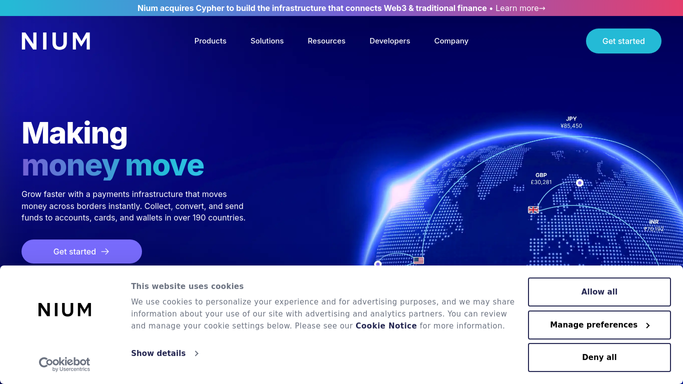Click the purple Get started hero button
The width and height of the screenshot is (683, 384).
point(81,252)
